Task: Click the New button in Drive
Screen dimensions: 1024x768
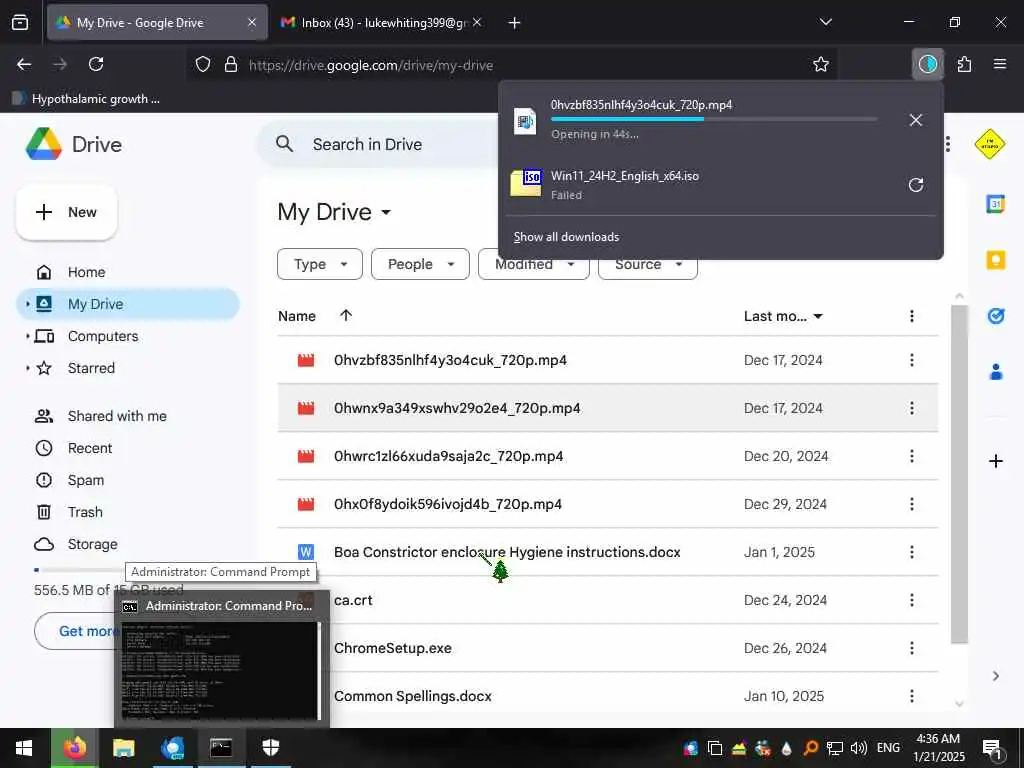Action: [x=67, y=212]
